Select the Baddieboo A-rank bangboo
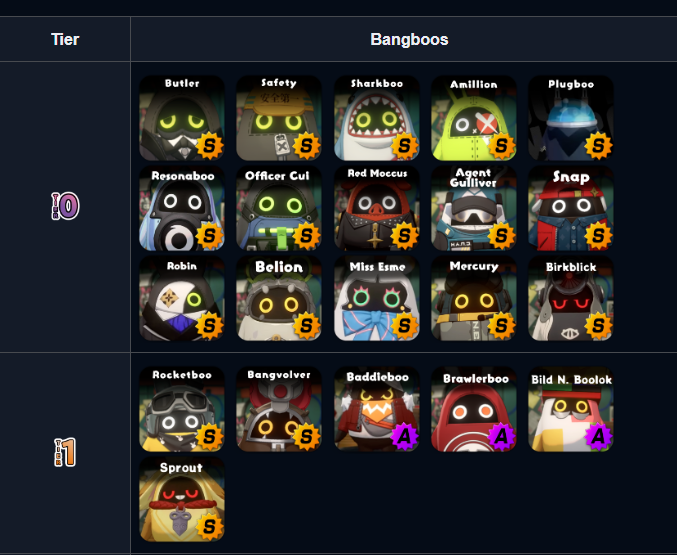The image size is (677, 555). (376, 409)
